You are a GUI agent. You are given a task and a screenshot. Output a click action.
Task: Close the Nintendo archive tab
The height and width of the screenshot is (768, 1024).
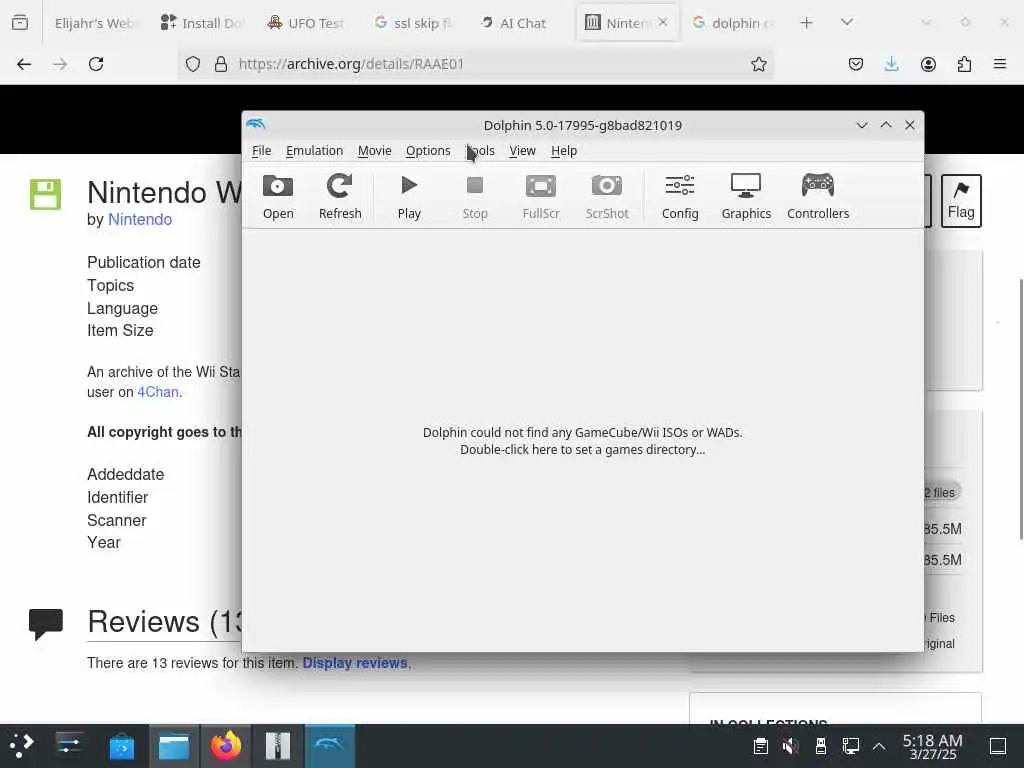pyautogui.click(x=663, y=22)
